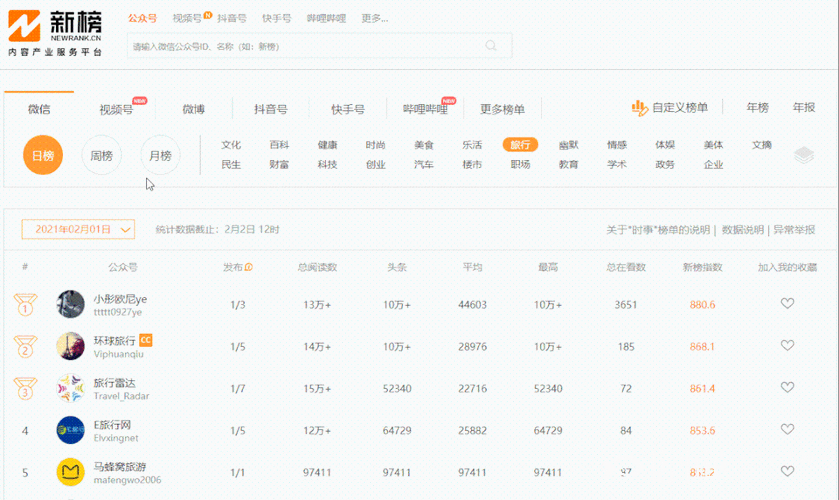Viewport: 839px width, 500px height.
Task: Open E旅行网 avatar thumbnail
Action: coord(71,430)
